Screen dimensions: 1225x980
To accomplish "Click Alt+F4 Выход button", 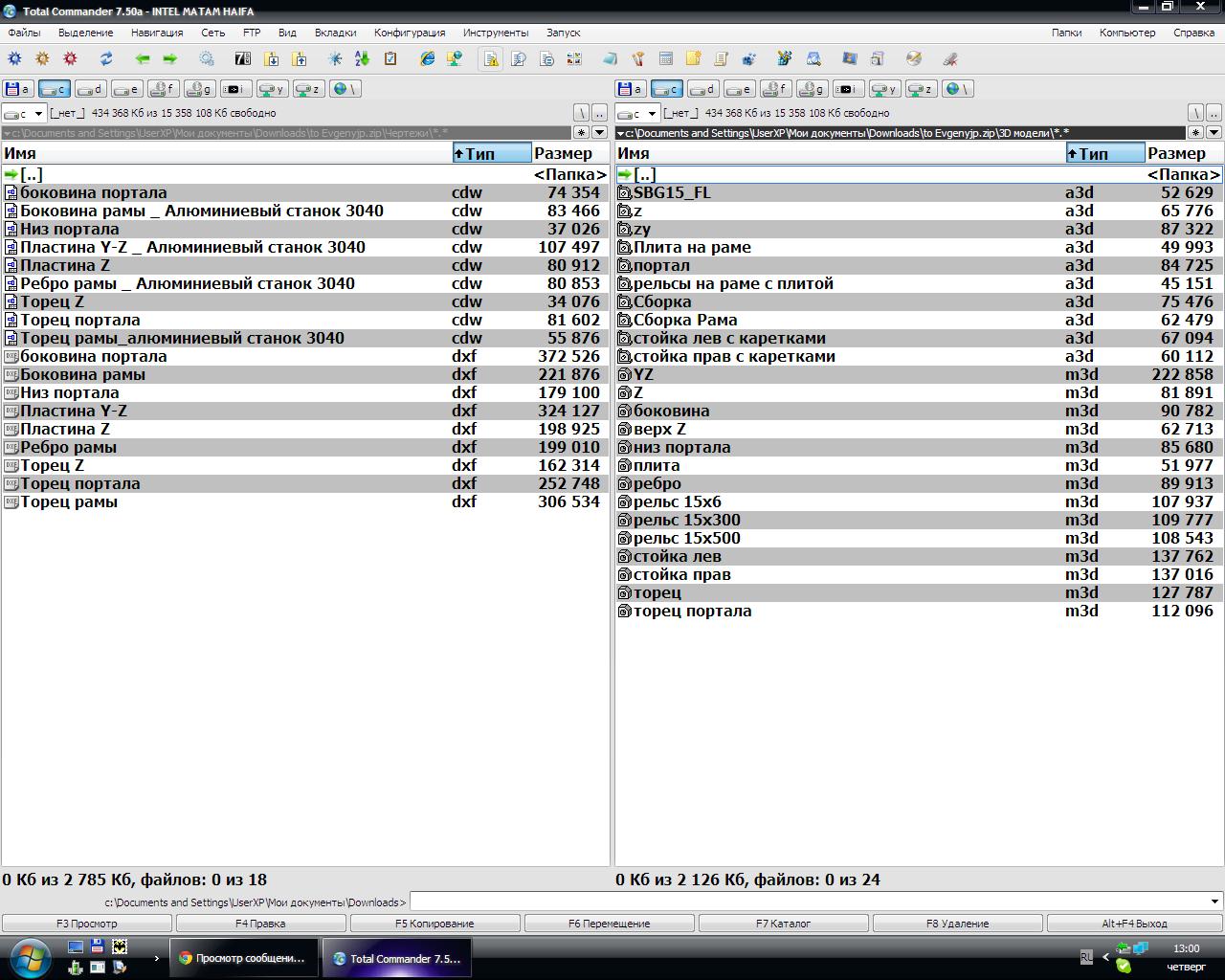I will click(x=1135, y=924).
